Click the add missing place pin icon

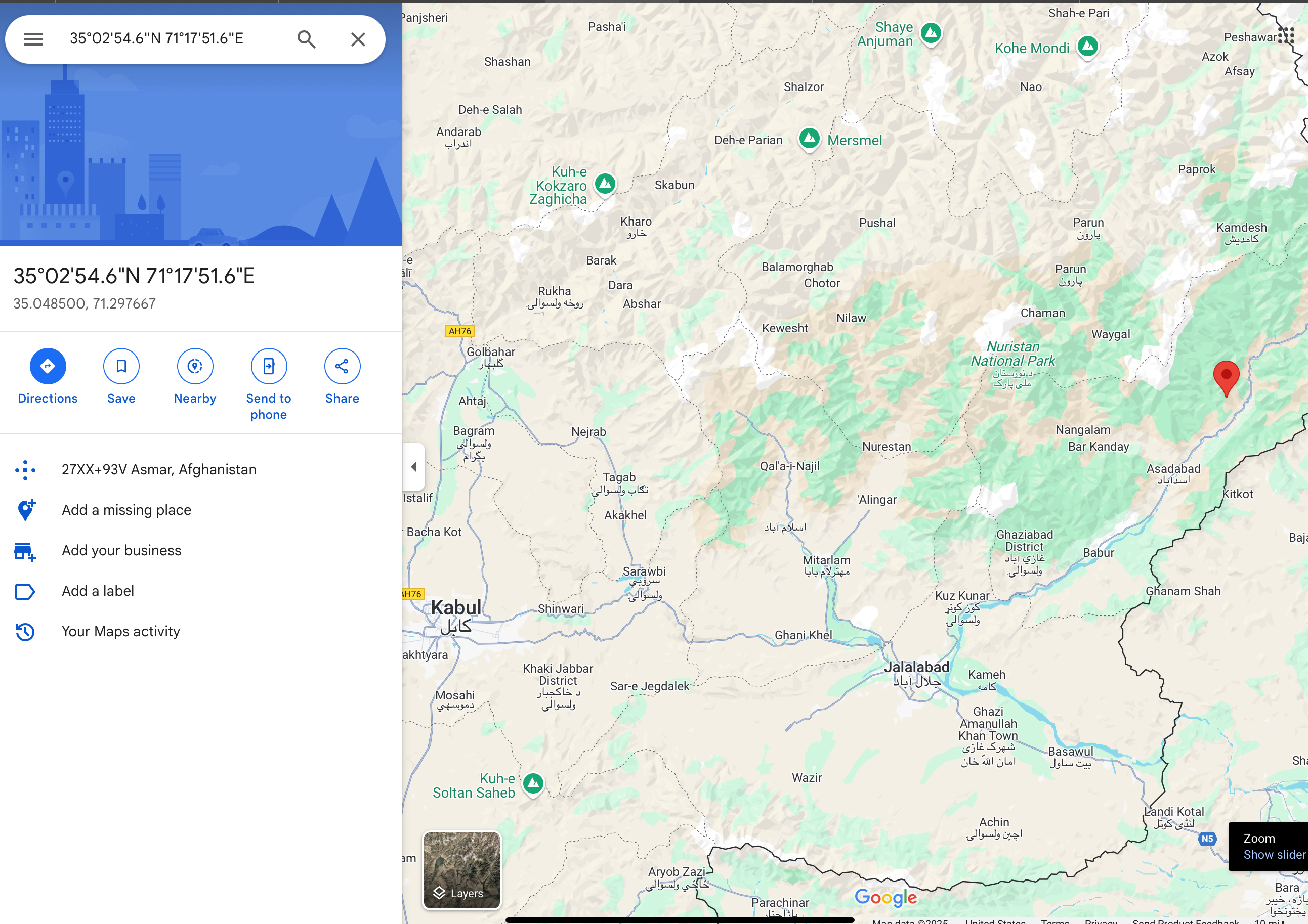coord(26,510)
